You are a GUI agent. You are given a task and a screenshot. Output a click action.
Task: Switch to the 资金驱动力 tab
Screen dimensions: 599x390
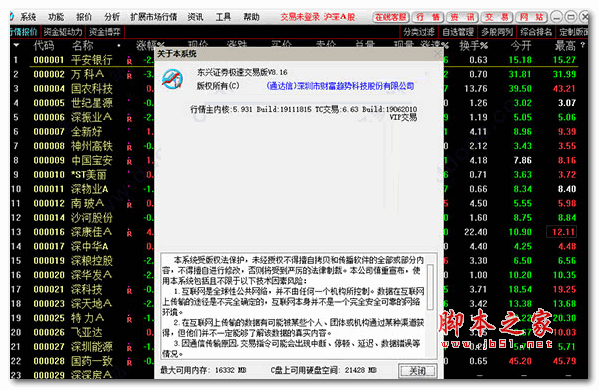[62, 32]
